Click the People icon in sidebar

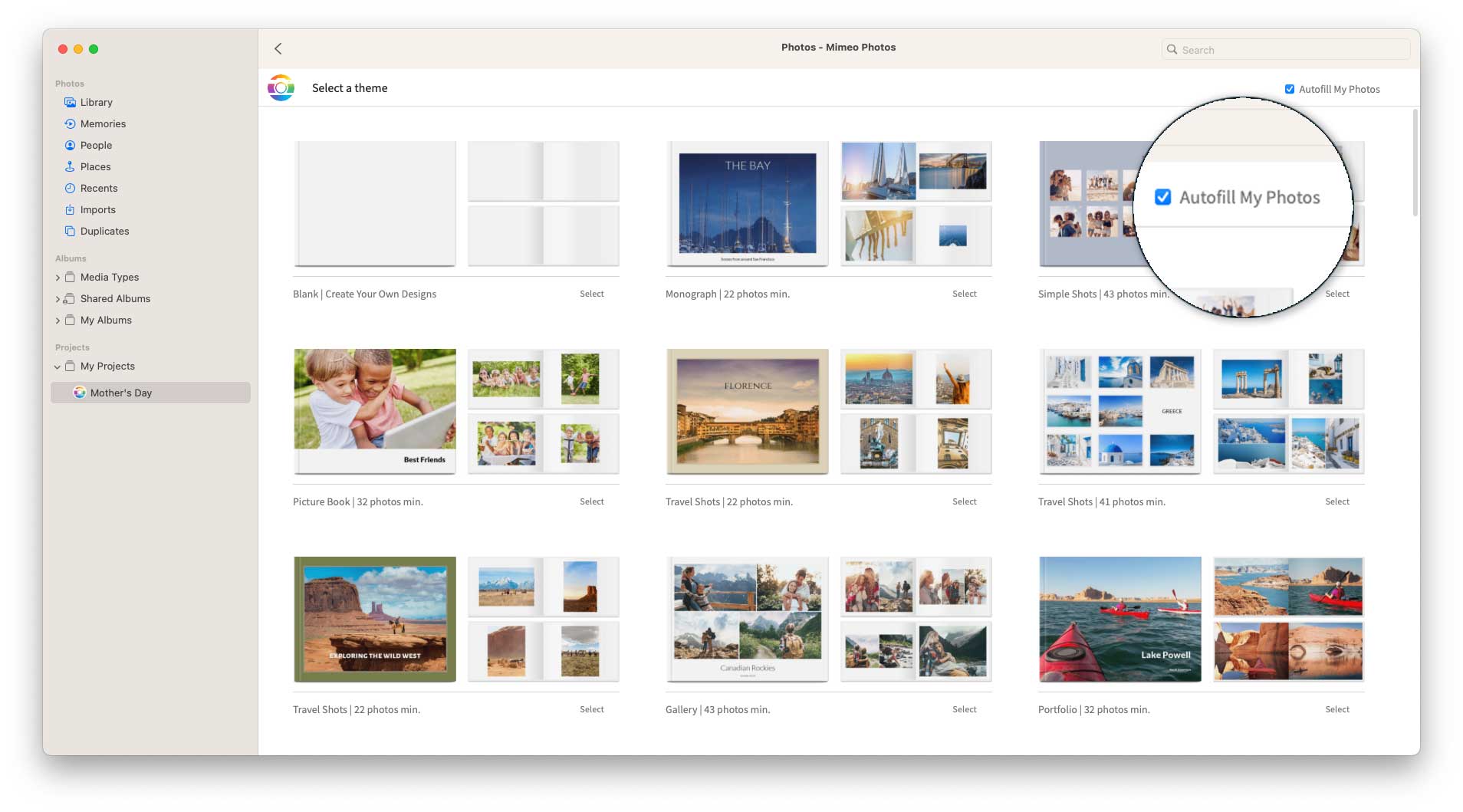70,145
